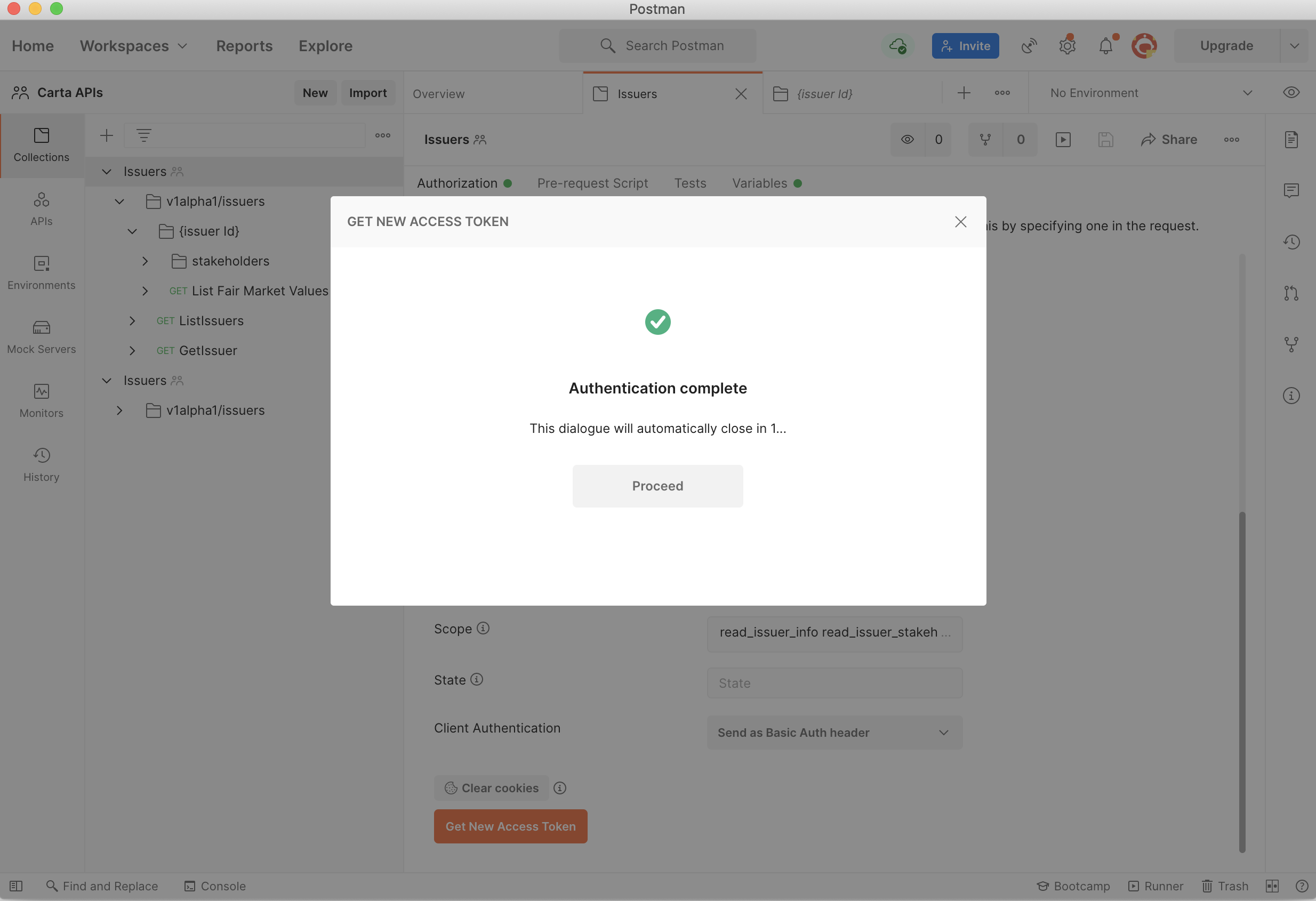Click the Import button

pyautogui.click(x=367, y=93)
